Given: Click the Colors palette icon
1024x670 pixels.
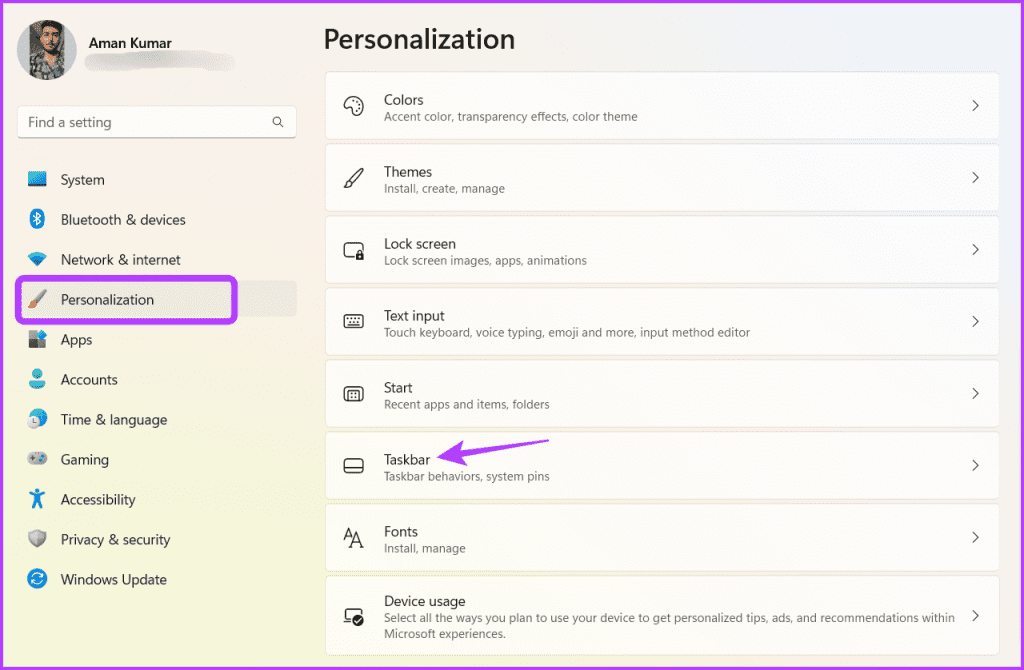Looking at the screenshot, I should click(x=353, y=106).
